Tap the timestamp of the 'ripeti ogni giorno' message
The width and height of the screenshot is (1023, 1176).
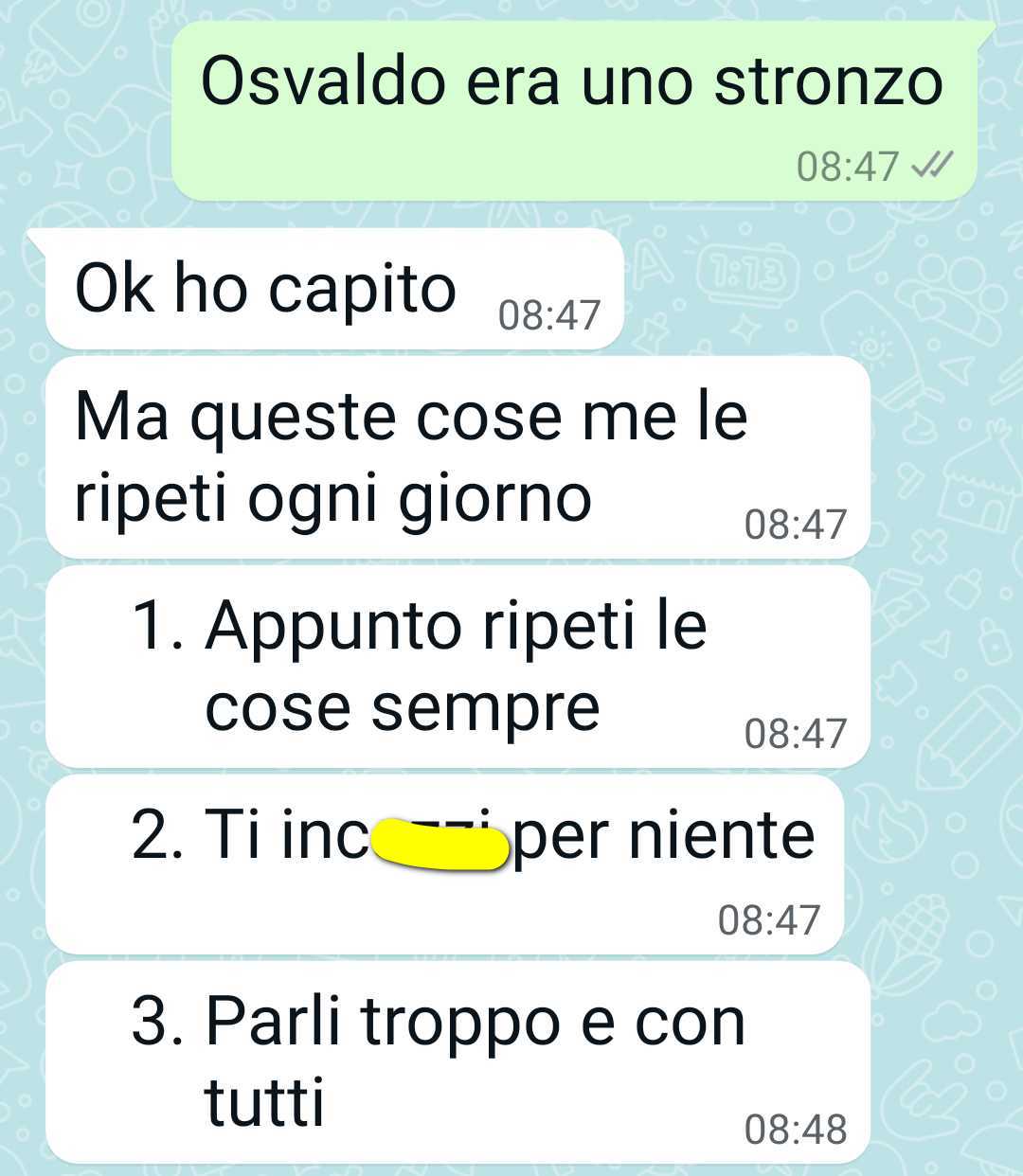tap(796, 524)
